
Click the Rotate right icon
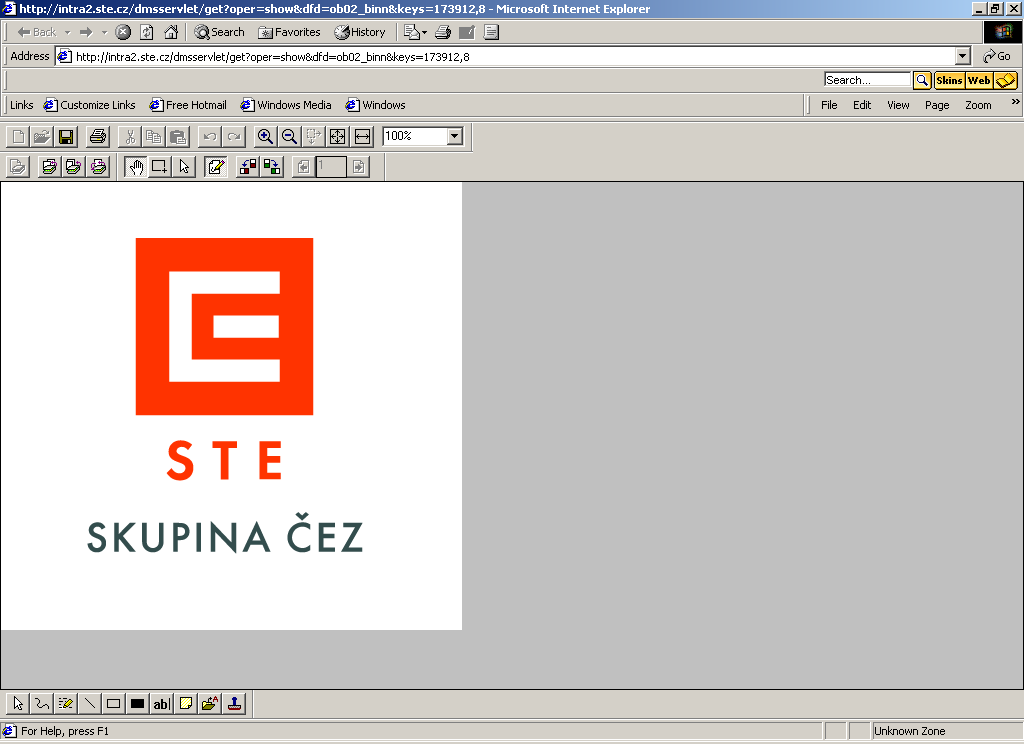pos(272,167)
